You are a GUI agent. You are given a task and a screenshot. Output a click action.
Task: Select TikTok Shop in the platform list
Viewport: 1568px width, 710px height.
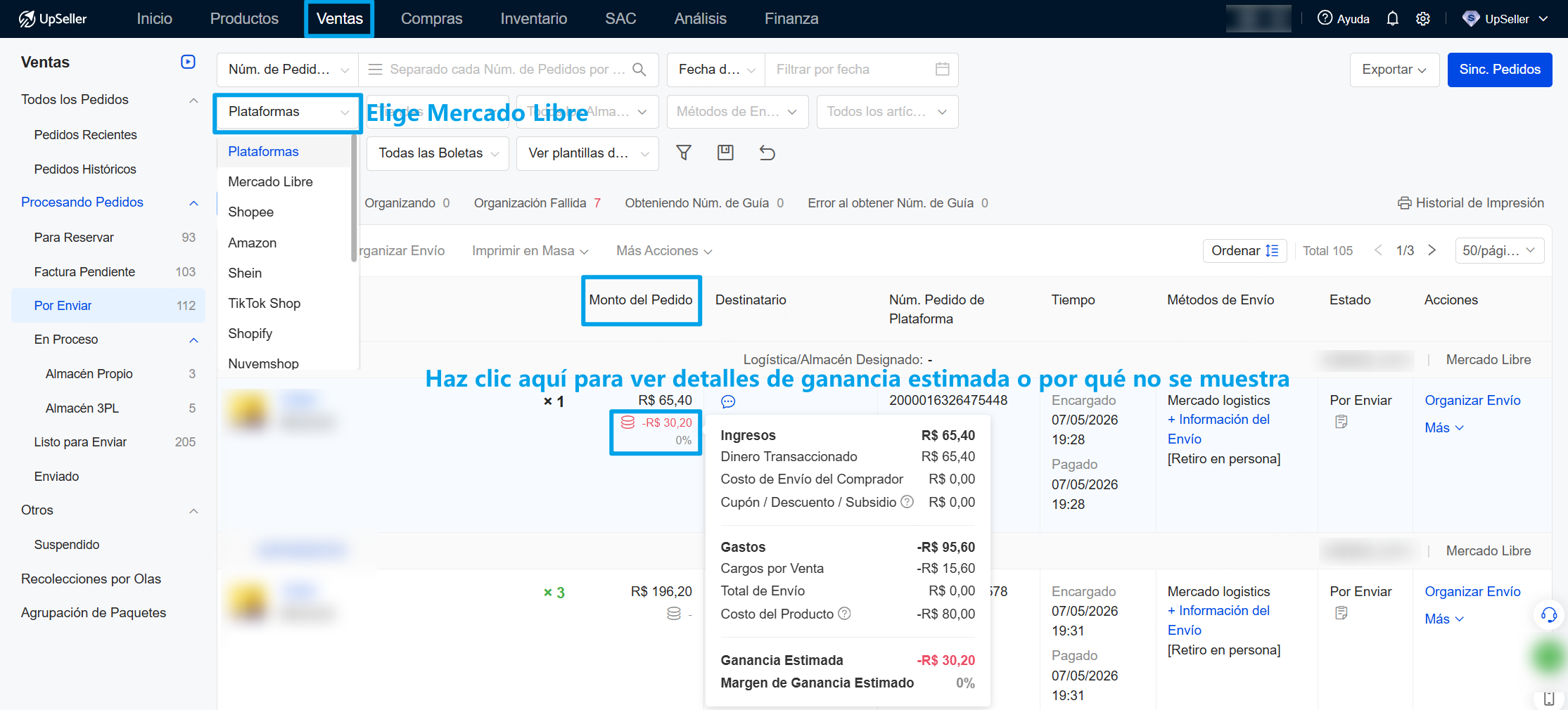pos(283,304)
